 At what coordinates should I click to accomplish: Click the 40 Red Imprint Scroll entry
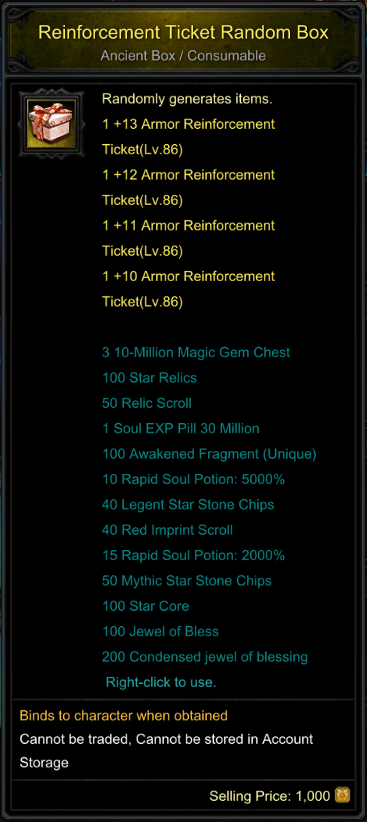[167, 530]
